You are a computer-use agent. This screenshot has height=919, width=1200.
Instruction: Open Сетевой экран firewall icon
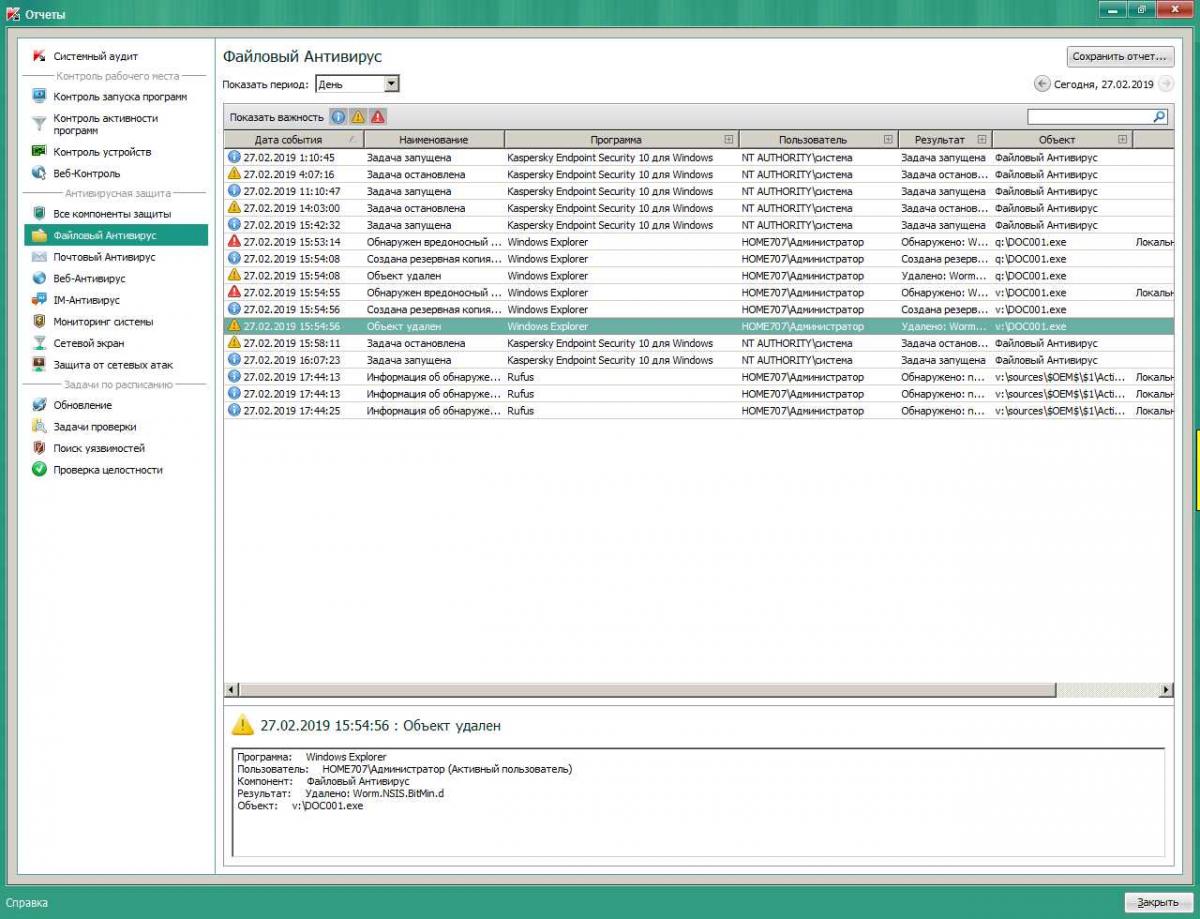(39, 343)
